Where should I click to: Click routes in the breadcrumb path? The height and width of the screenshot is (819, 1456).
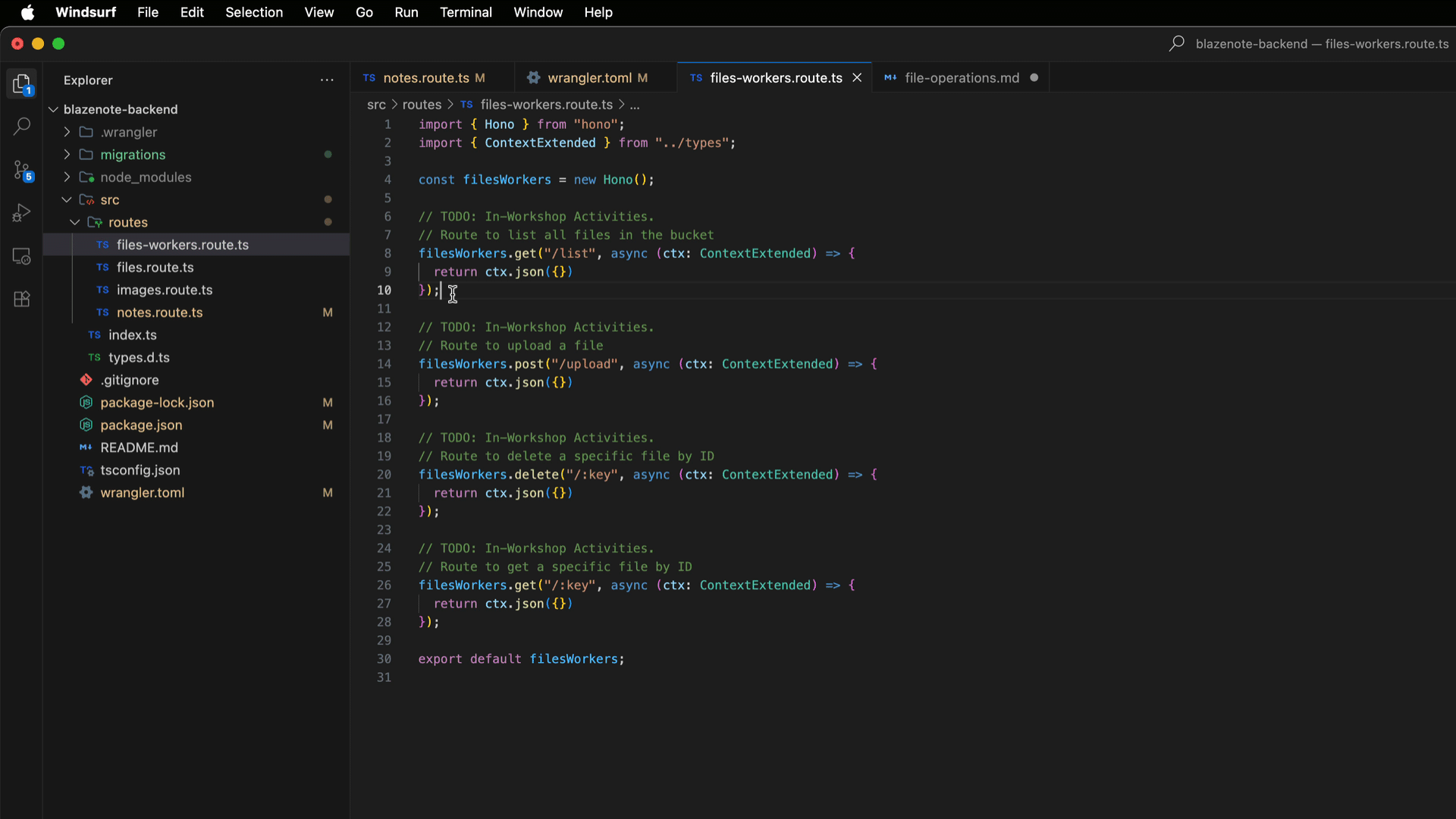pos(422,105)
